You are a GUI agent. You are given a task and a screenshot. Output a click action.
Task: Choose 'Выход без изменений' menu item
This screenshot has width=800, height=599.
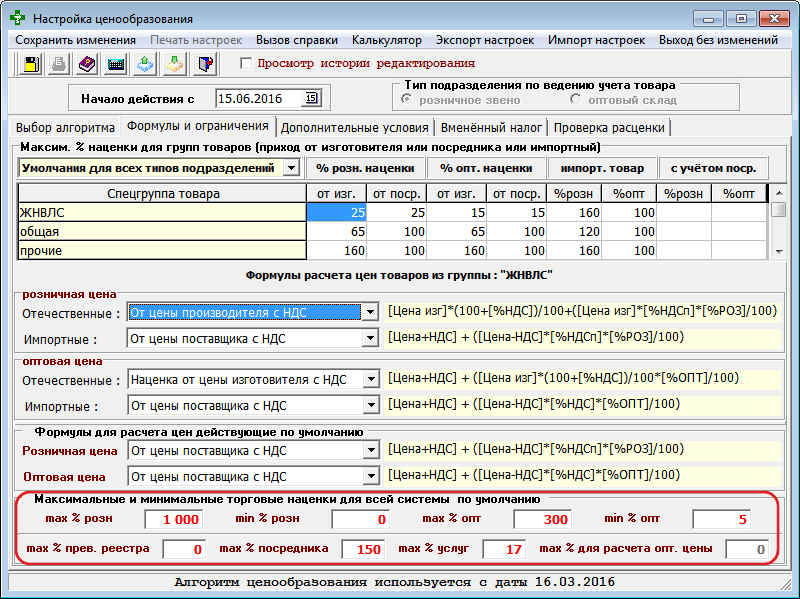pyautogui.click(x=718, y=40)
